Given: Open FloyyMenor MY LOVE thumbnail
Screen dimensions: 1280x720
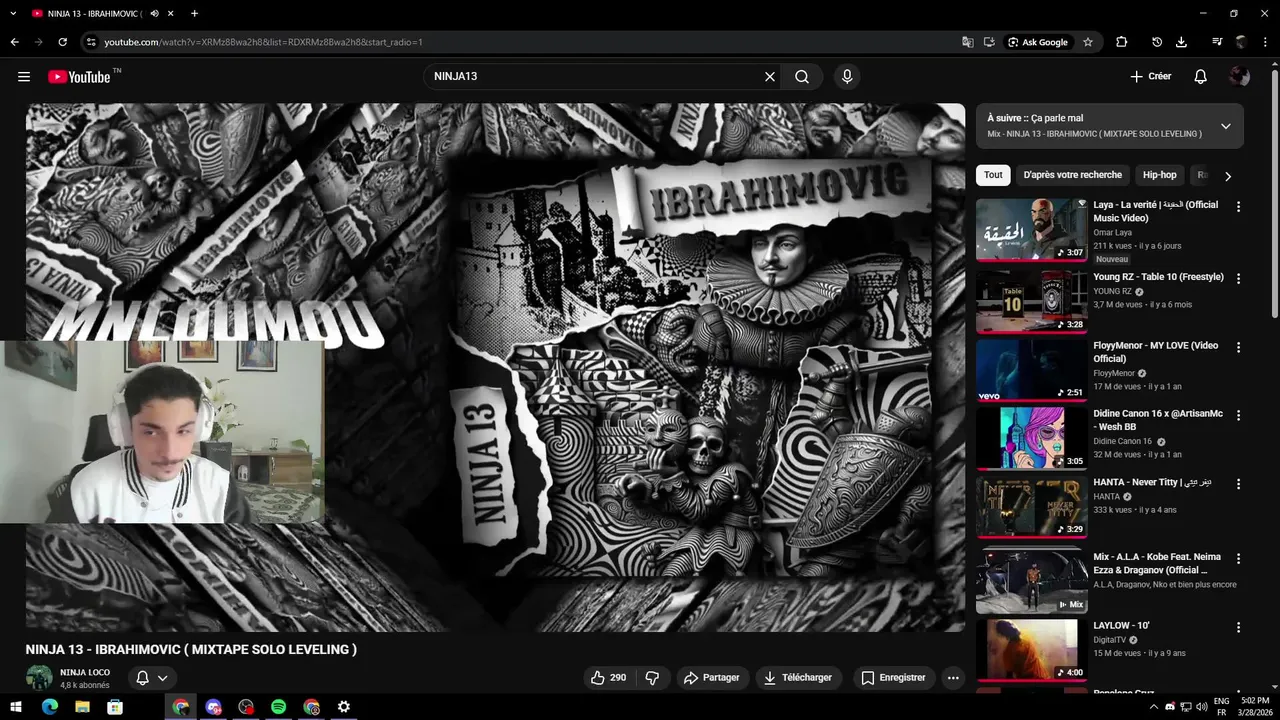Looking at the screenshot, I should tap(1031, 370).
